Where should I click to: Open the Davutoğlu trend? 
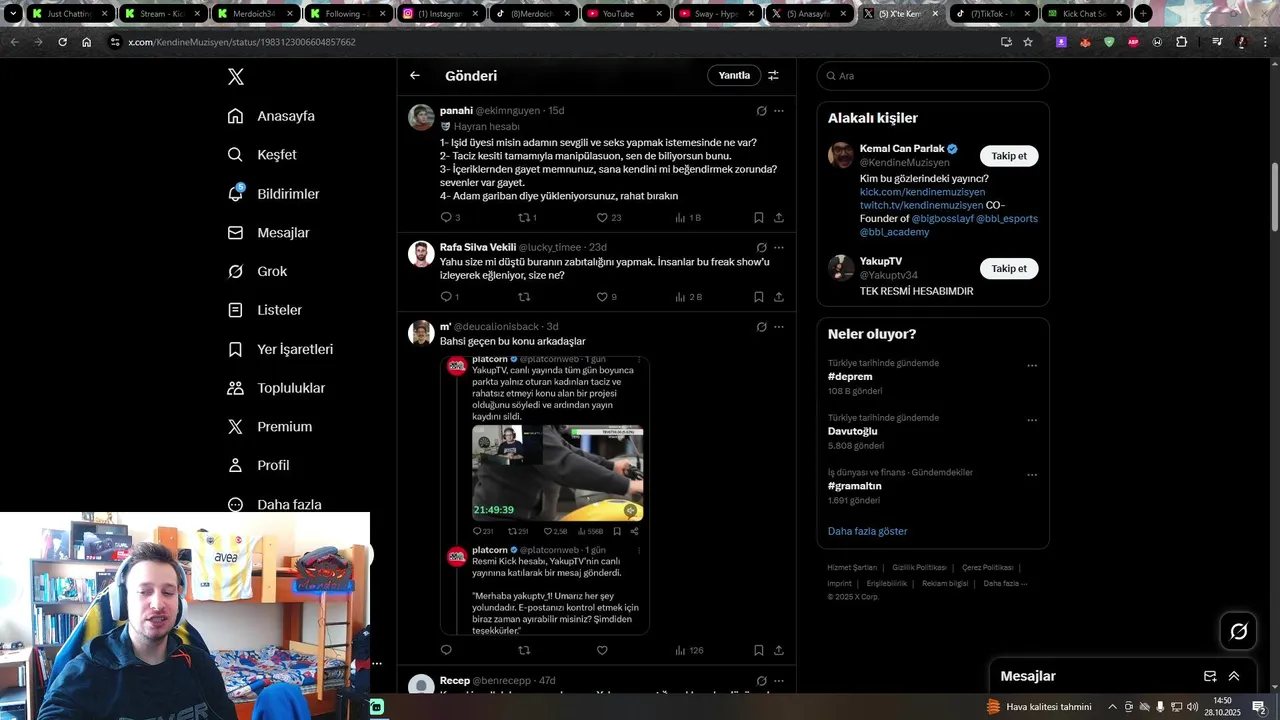(852, 431)
